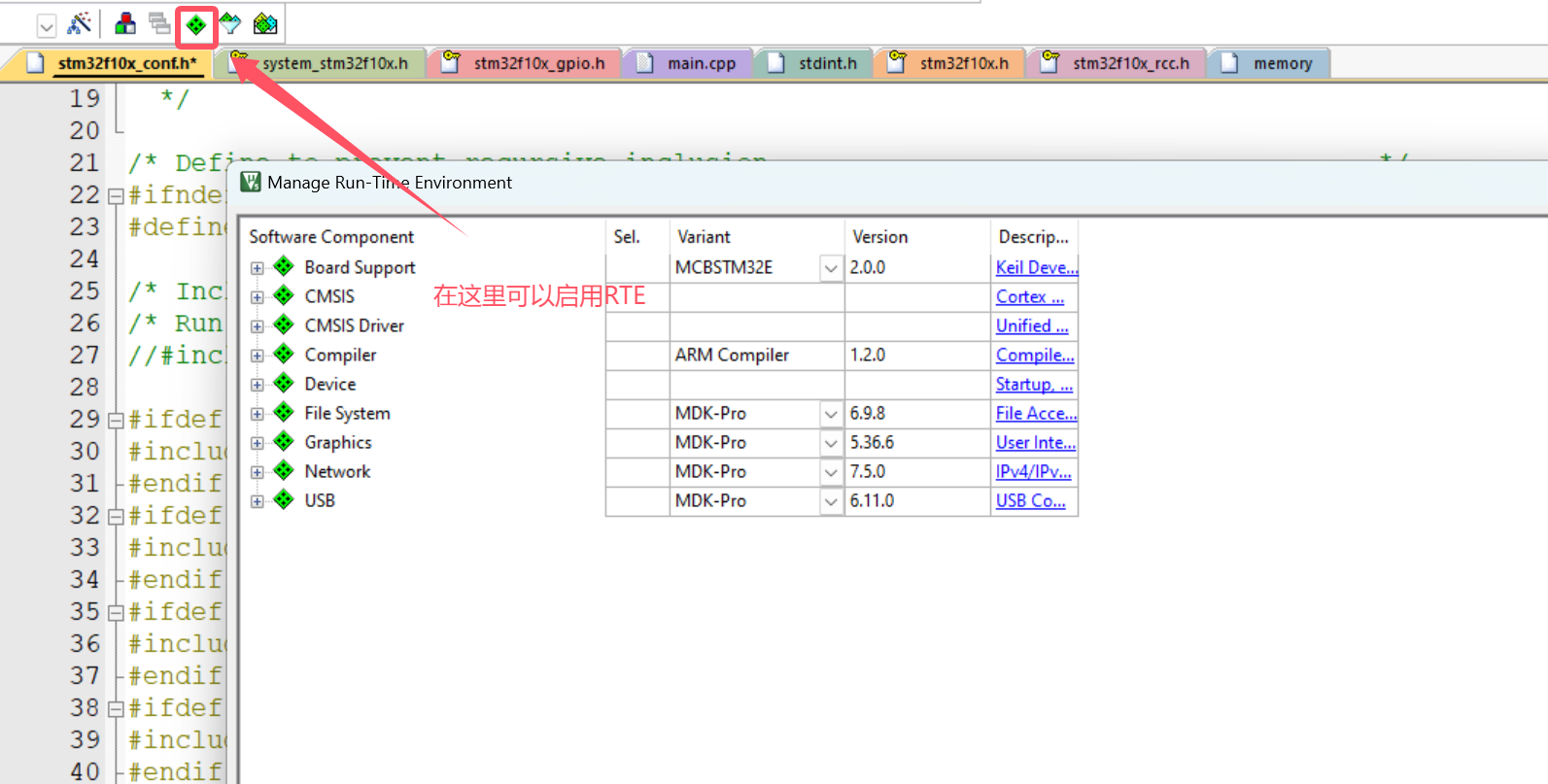Expand the USB tree node
The width and height of the screenshot is (1548, 784).
(257, 501)
